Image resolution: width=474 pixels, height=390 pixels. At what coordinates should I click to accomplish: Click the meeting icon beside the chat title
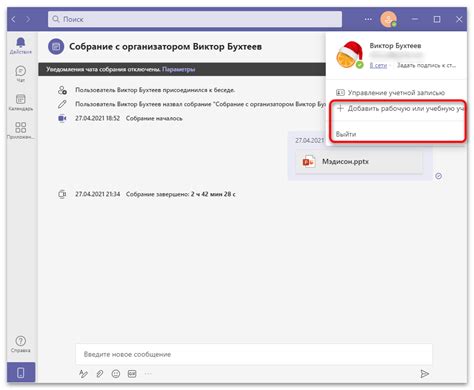pyautogui.click(x=56, y=47)
